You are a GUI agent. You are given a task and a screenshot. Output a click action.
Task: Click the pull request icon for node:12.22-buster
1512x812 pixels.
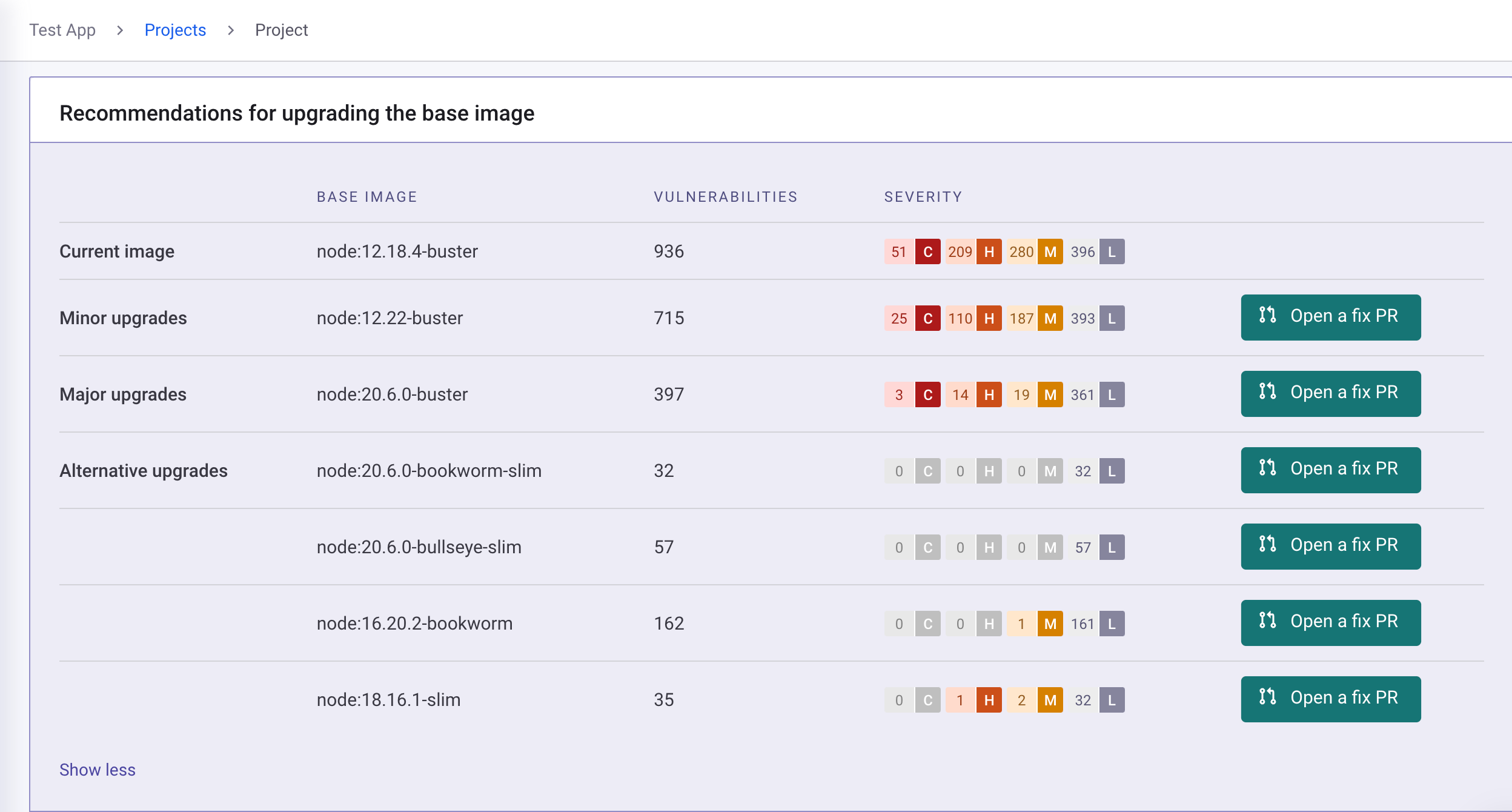pyautogui.click(x=1267, y=315)
